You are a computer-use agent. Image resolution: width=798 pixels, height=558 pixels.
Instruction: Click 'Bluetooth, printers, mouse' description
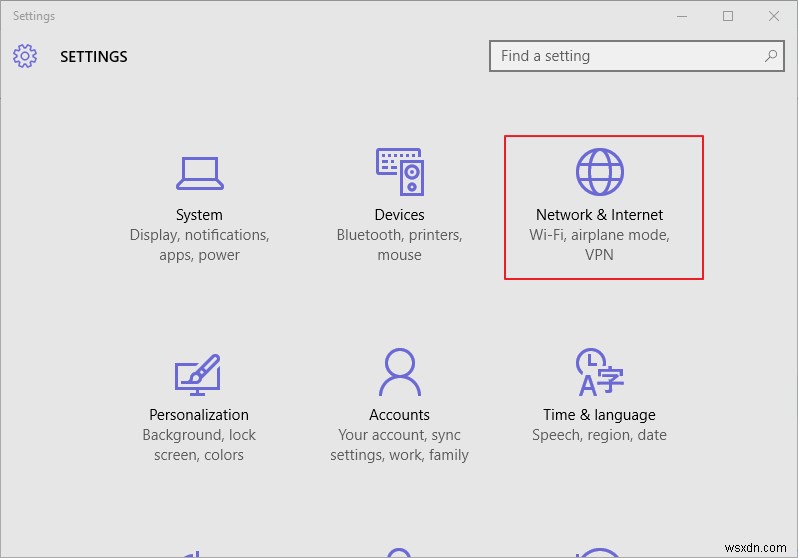click(x=400, y=245)
